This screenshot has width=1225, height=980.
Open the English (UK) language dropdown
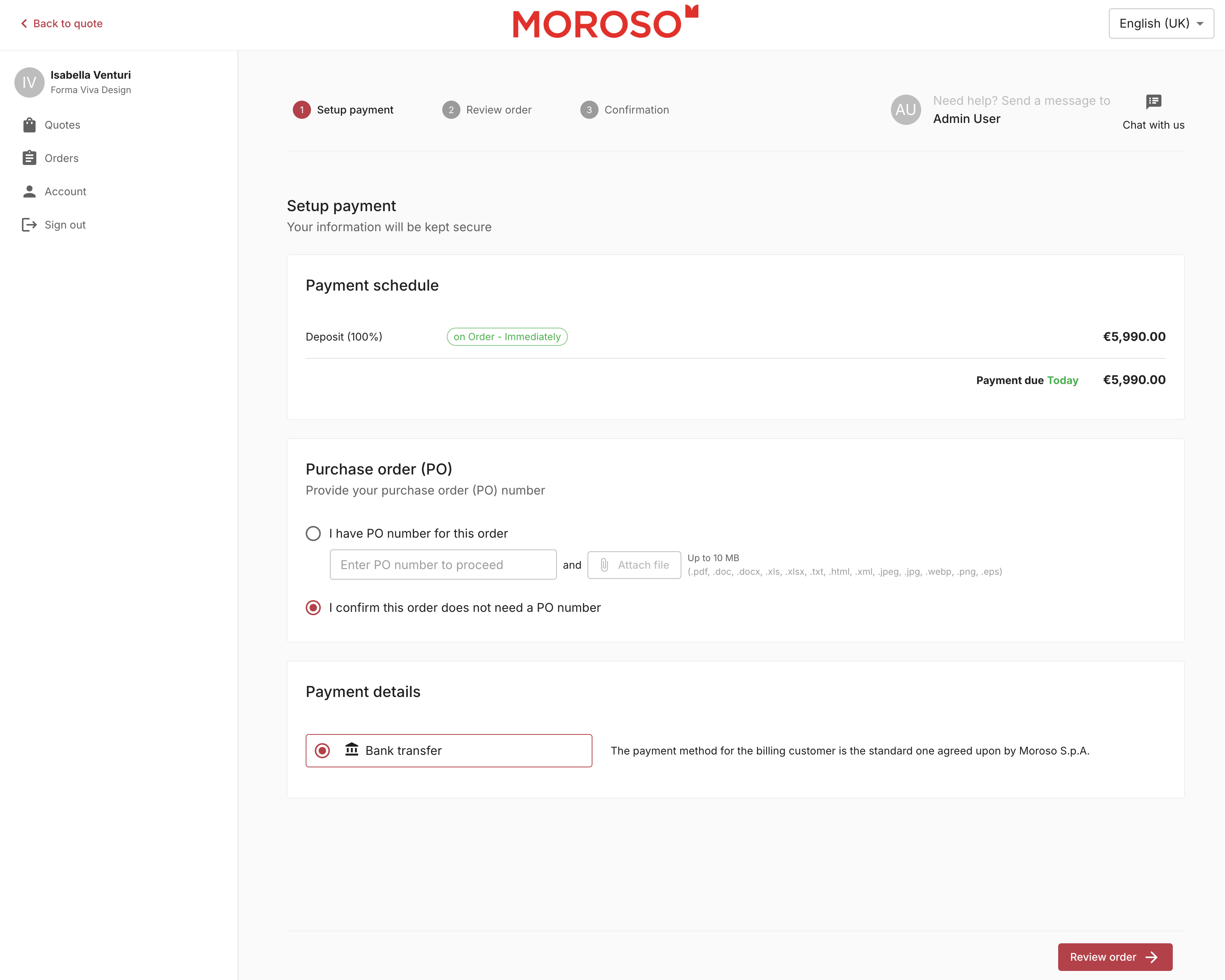(x=1160, y=23)
